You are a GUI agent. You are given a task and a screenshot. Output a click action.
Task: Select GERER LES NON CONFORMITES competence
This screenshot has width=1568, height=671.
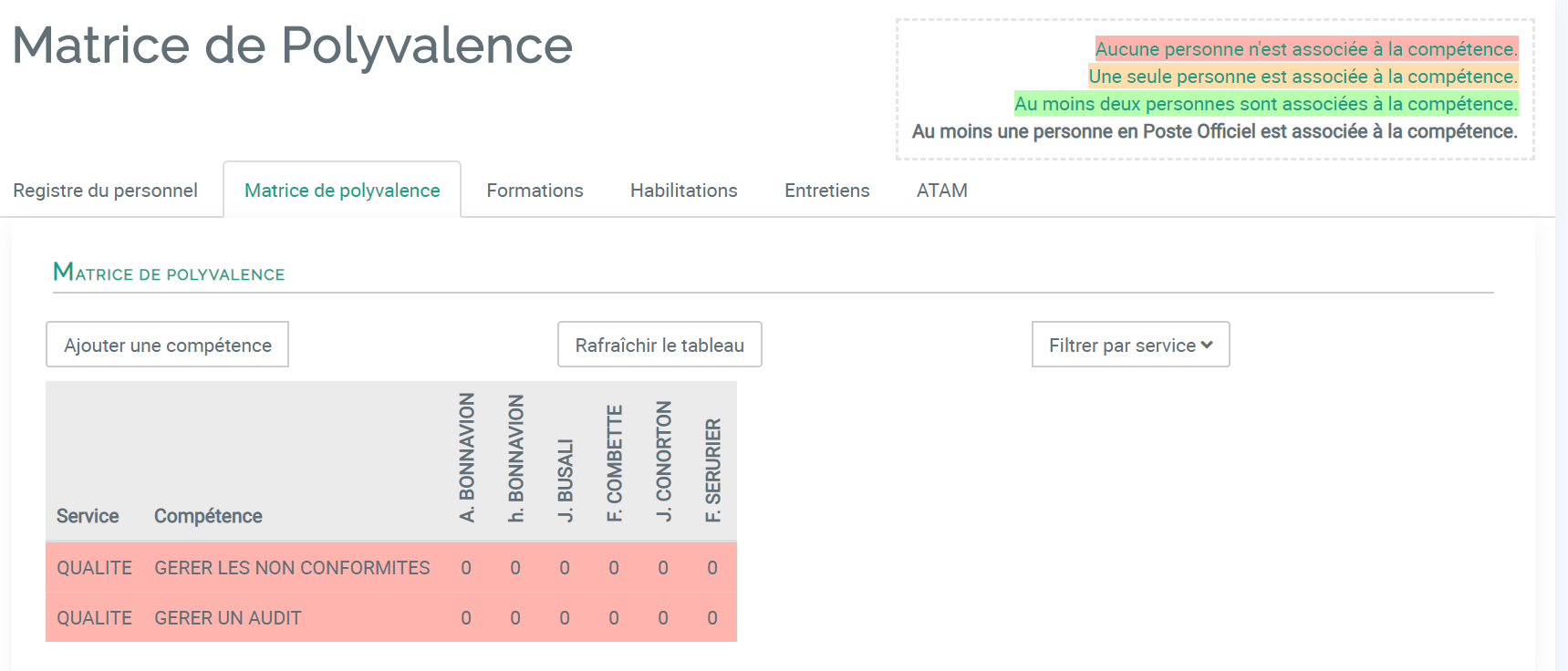[x=292, y=568]
